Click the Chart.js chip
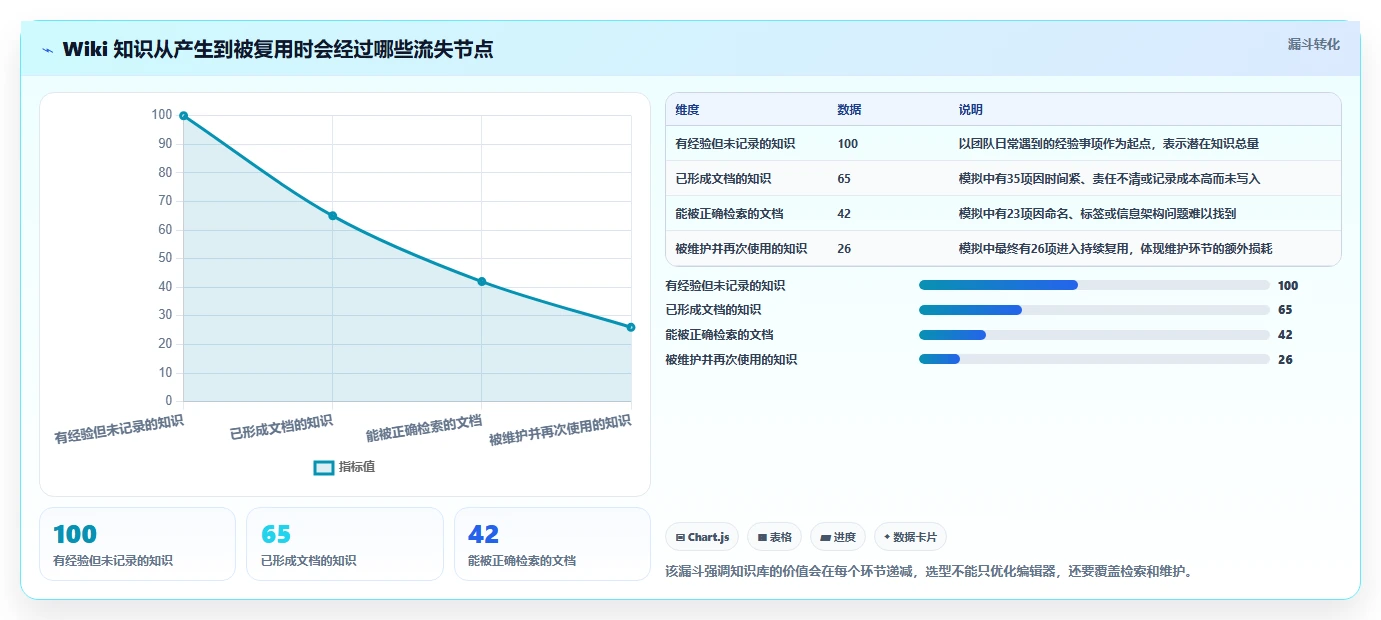Image resolution: width=1381 pixels, height=620 pixels. tap(702, 537)
